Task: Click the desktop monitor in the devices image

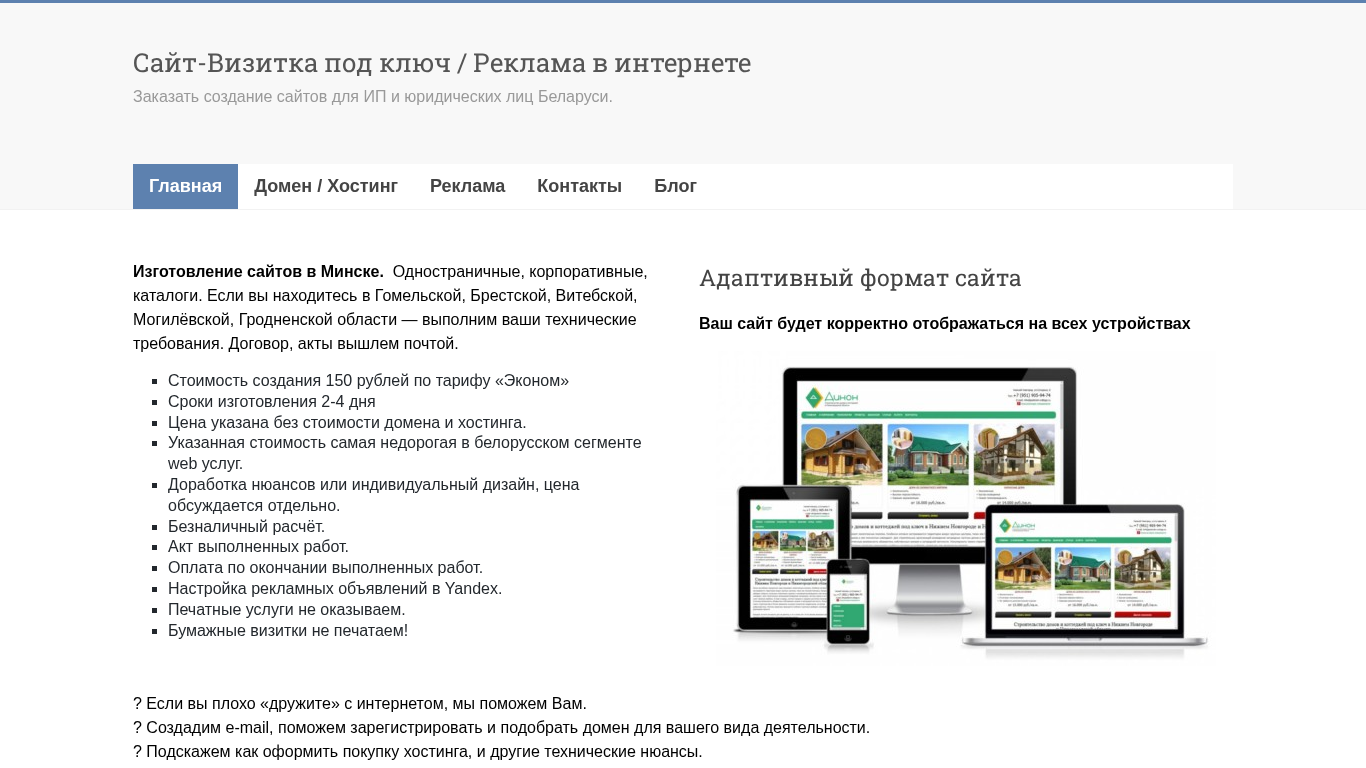Action: click(928, 440)
